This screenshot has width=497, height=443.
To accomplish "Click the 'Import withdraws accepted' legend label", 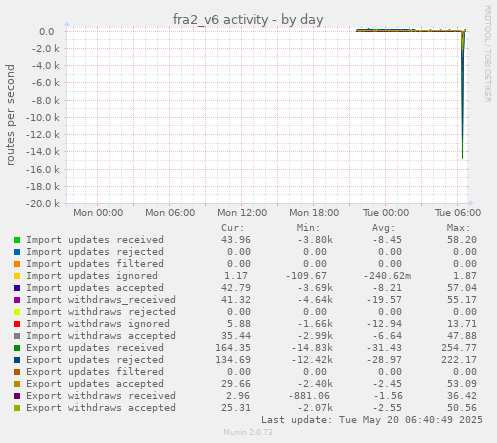I will coord(101,336).
